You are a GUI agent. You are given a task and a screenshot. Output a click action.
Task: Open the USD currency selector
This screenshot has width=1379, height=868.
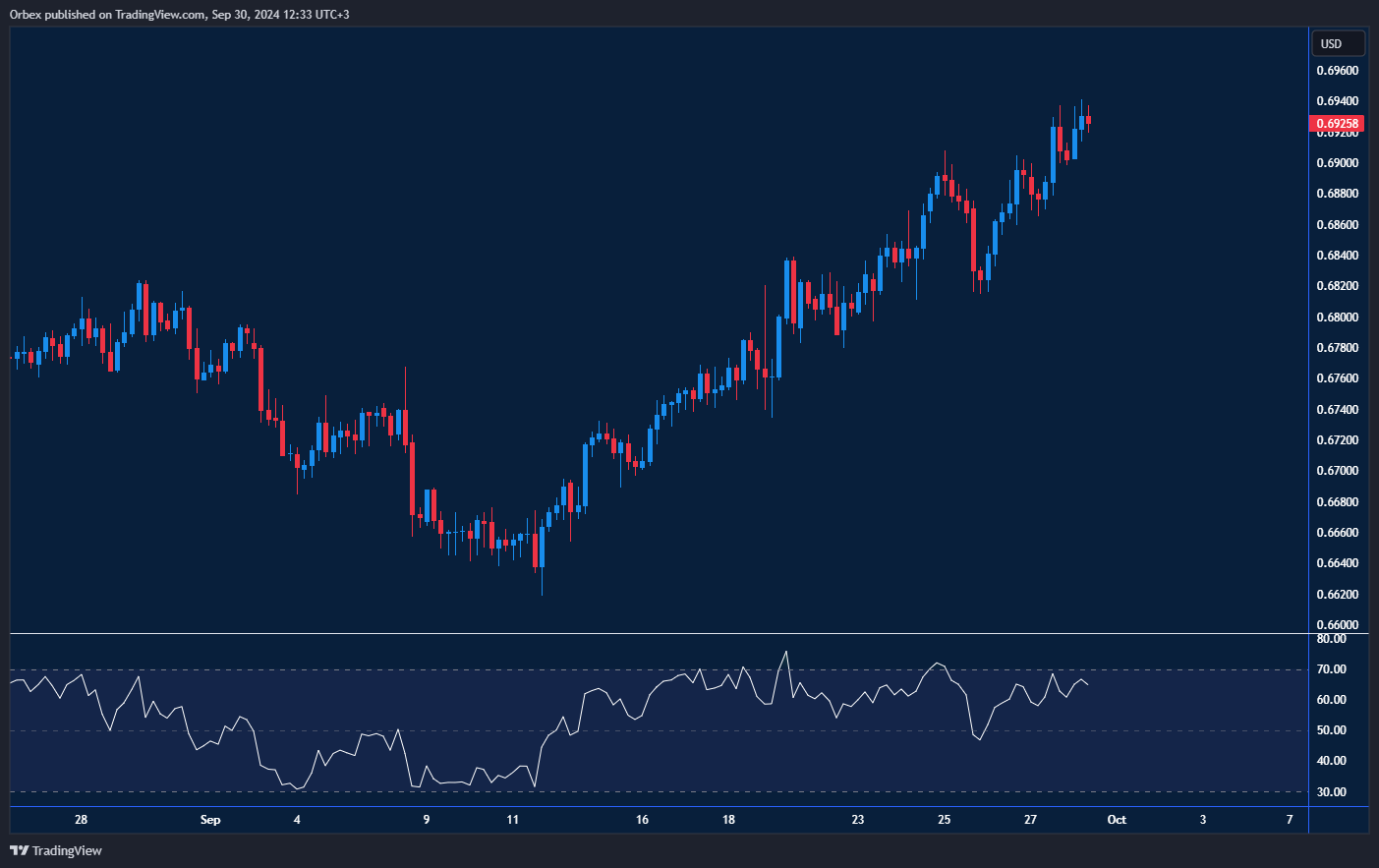[x=1338, y=43]
